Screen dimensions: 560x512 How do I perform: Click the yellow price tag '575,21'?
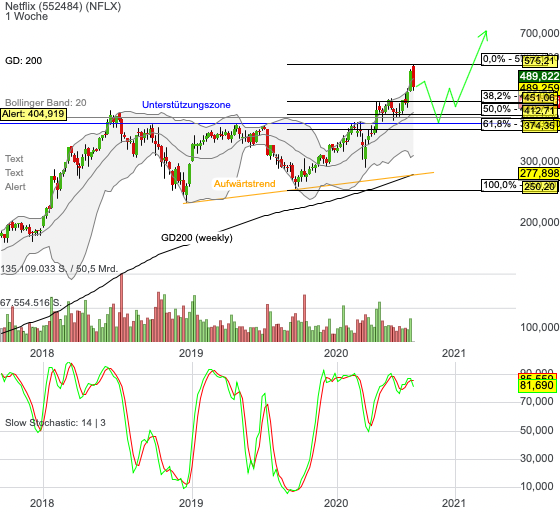pyautogui.click(x=540, y=61)
